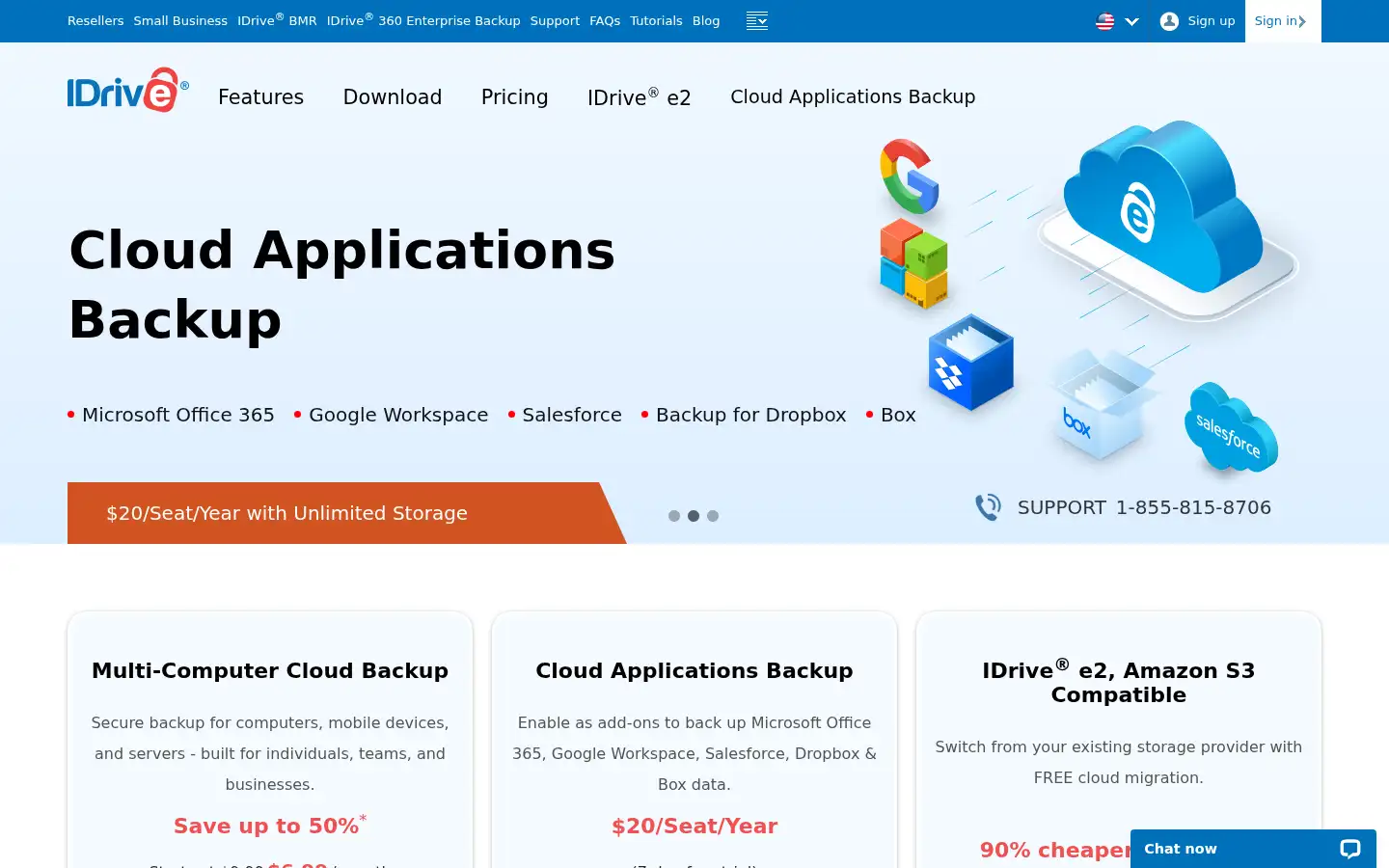Click the IDrive logo

127,91
